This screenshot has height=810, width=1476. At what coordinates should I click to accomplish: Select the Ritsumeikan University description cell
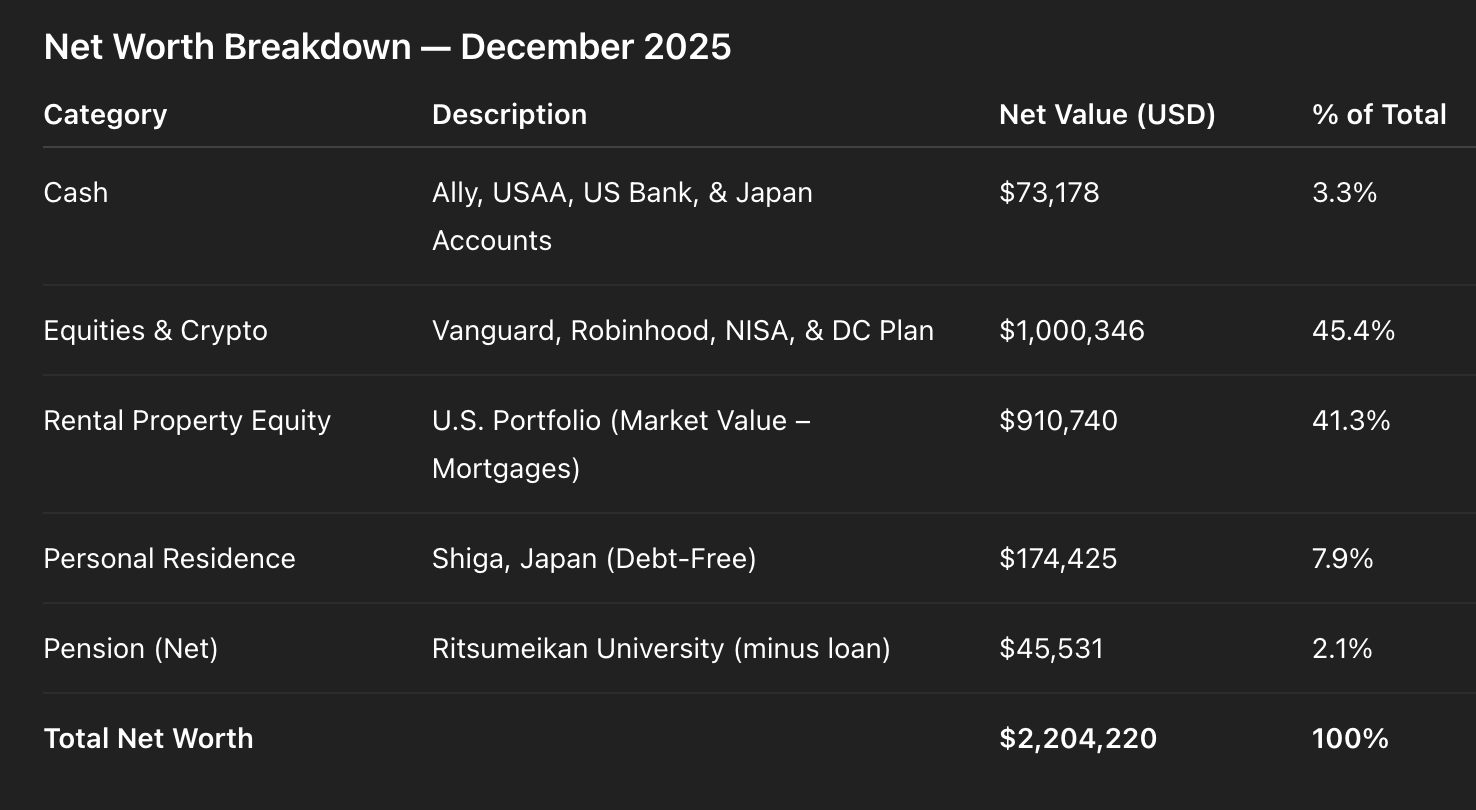(x=661, y=649)
